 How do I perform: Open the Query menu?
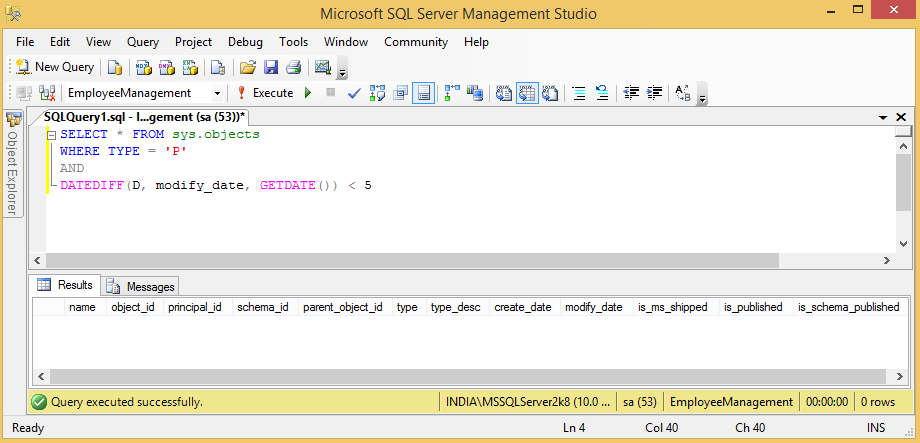143,42
